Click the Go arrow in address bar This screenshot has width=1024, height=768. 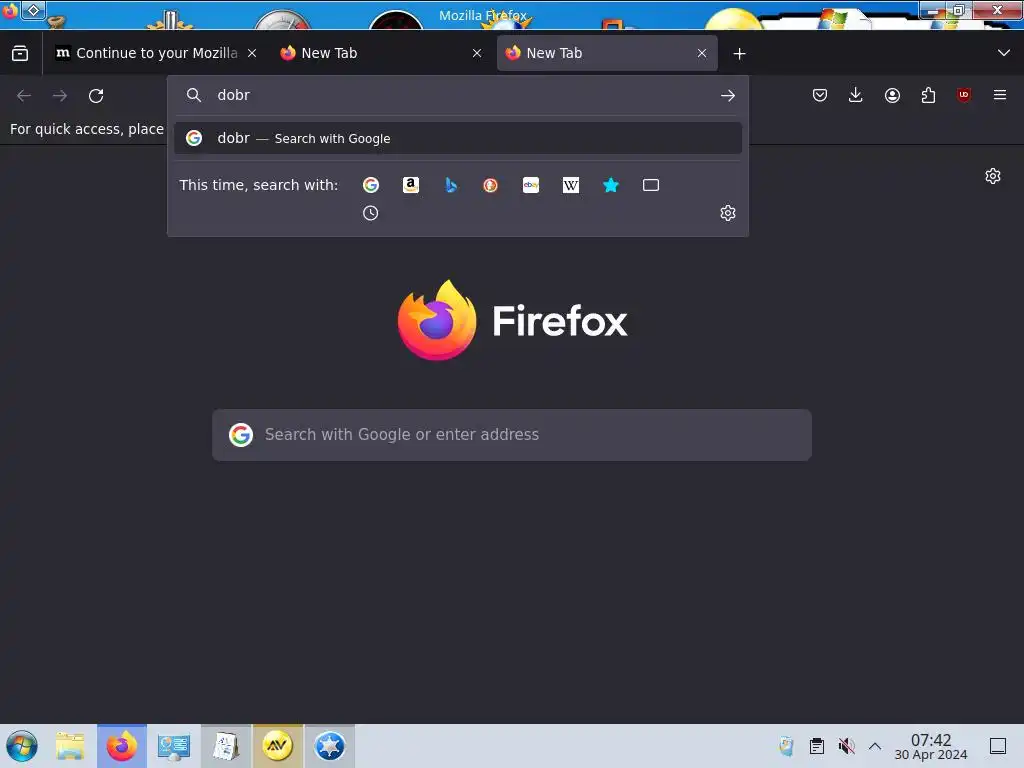tap(728, 96)
